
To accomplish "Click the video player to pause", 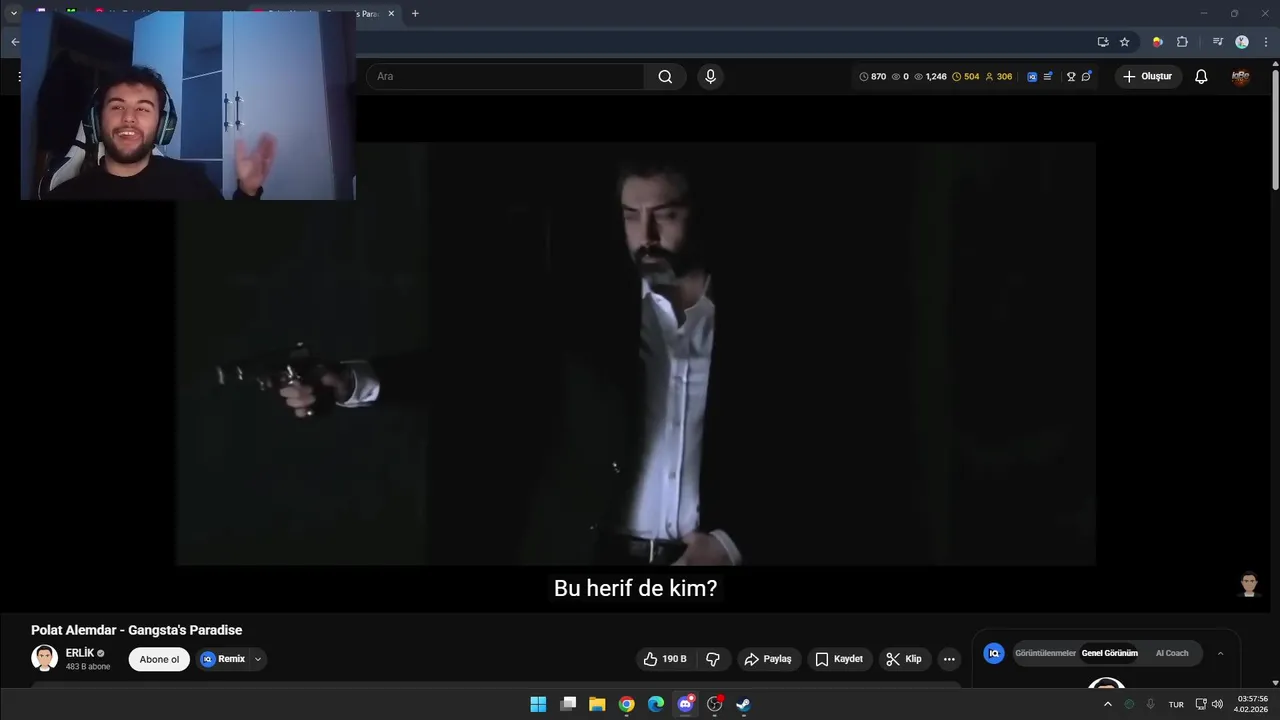I will [x=636, y=353].
